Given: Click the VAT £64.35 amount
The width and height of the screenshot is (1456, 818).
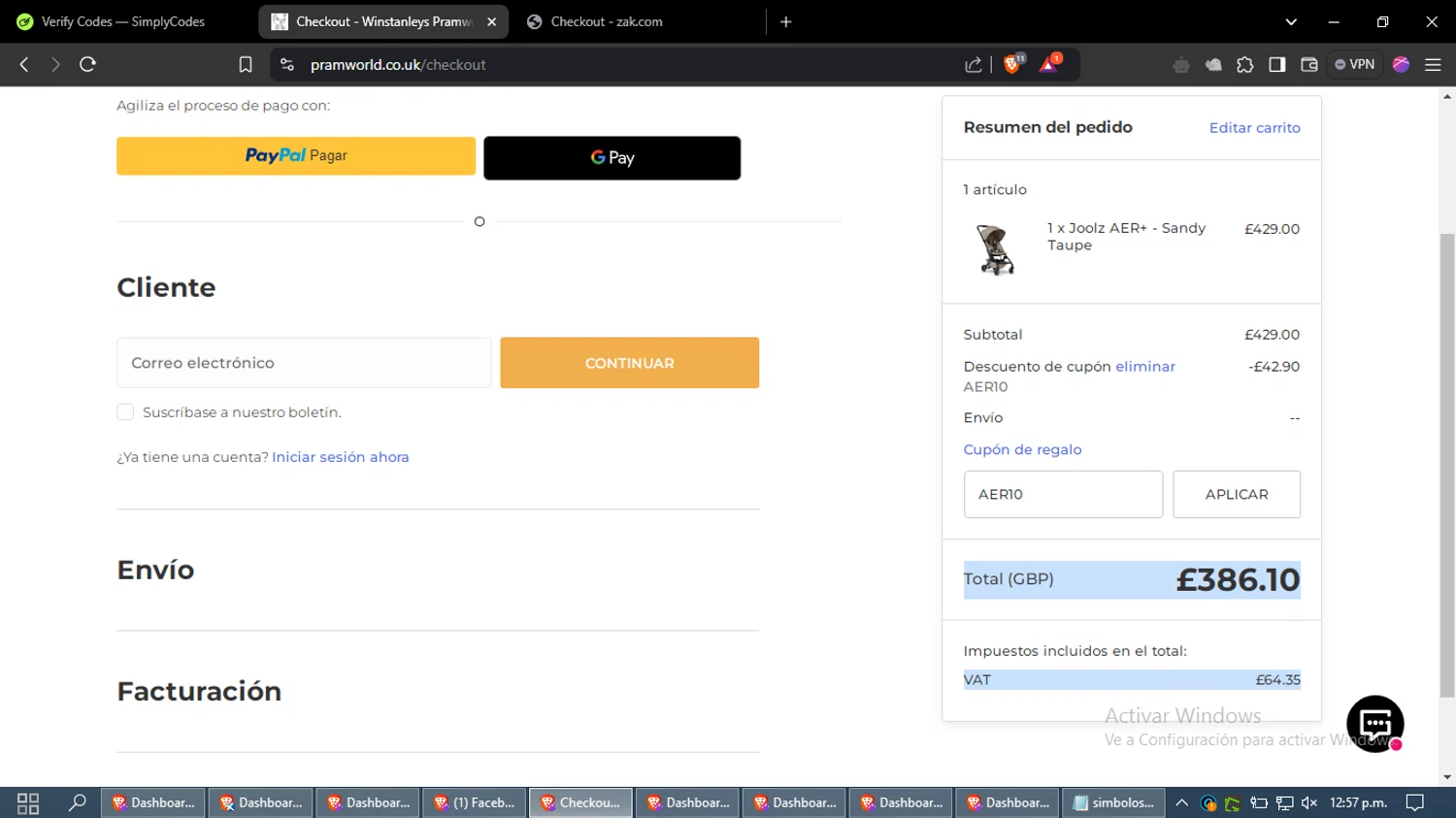Looking at the screenshot, I should 1277,680.
